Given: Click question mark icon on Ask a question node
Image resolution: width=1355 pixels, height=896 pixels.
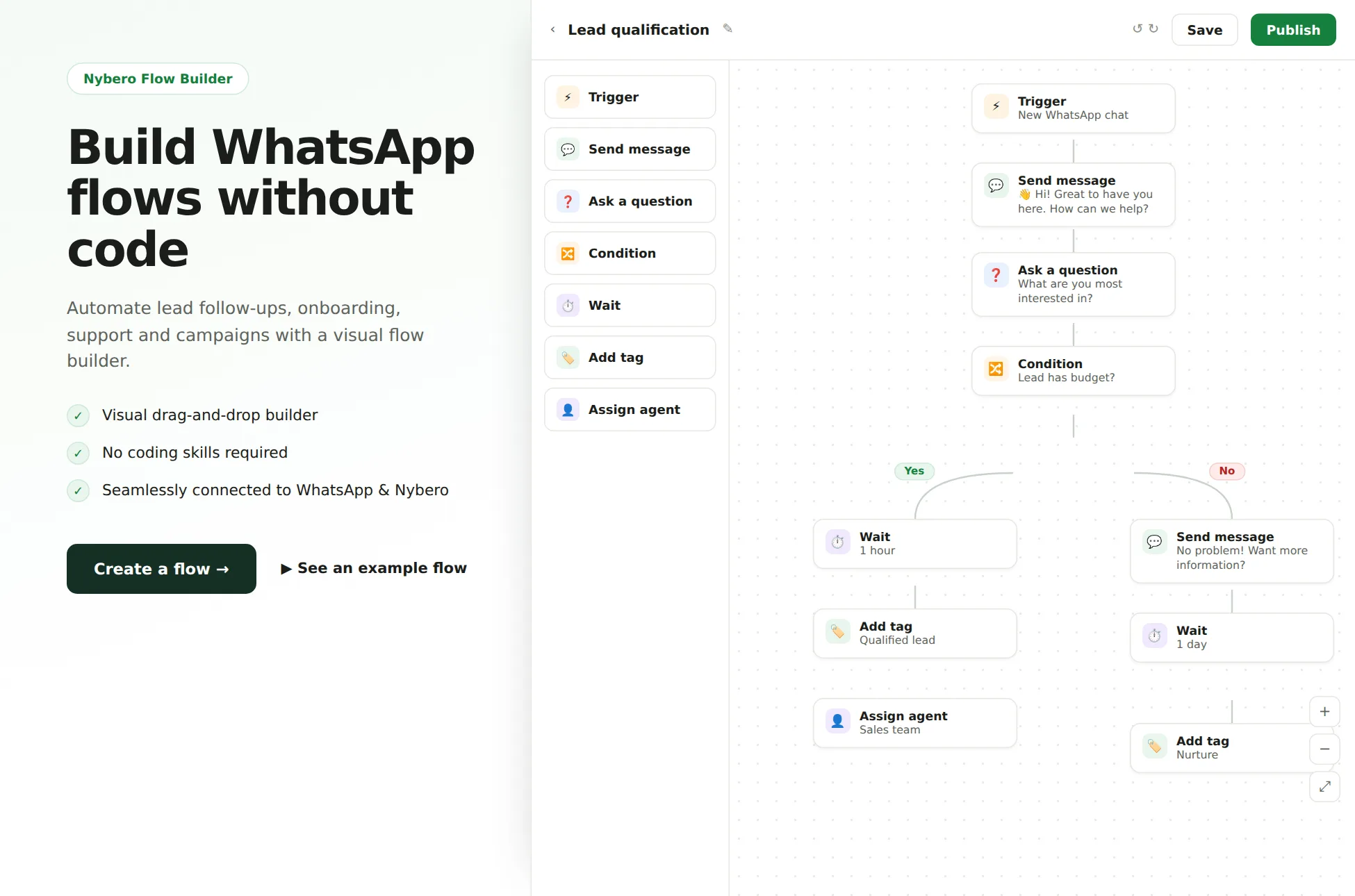Looking at the screenshot, I should tap(996, 275).
